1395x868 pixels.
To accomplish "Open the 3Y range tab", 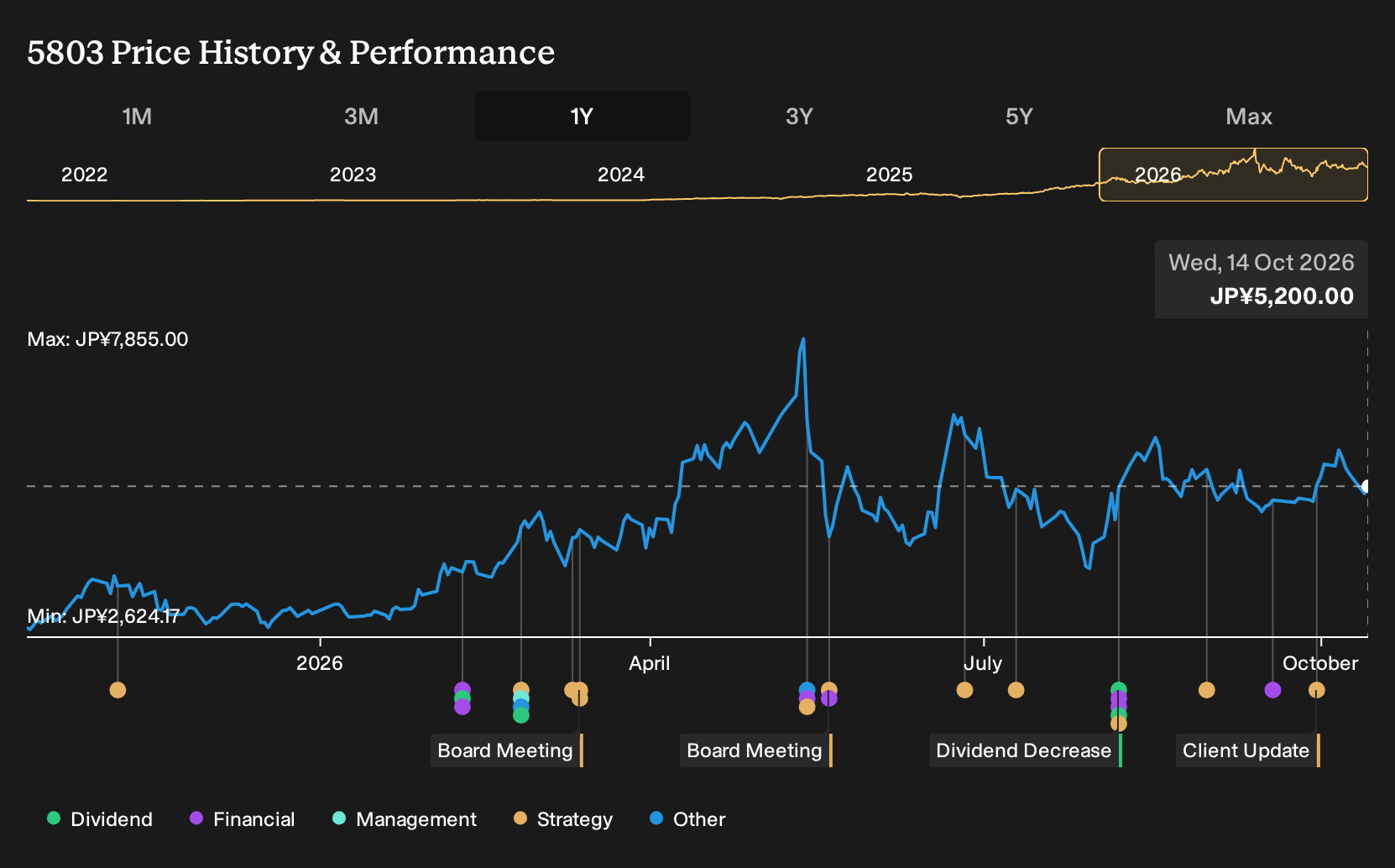I will 799,116.
